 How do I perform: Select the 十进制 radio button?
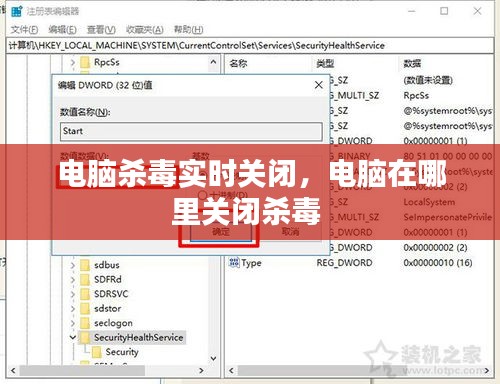coord(202,195)
